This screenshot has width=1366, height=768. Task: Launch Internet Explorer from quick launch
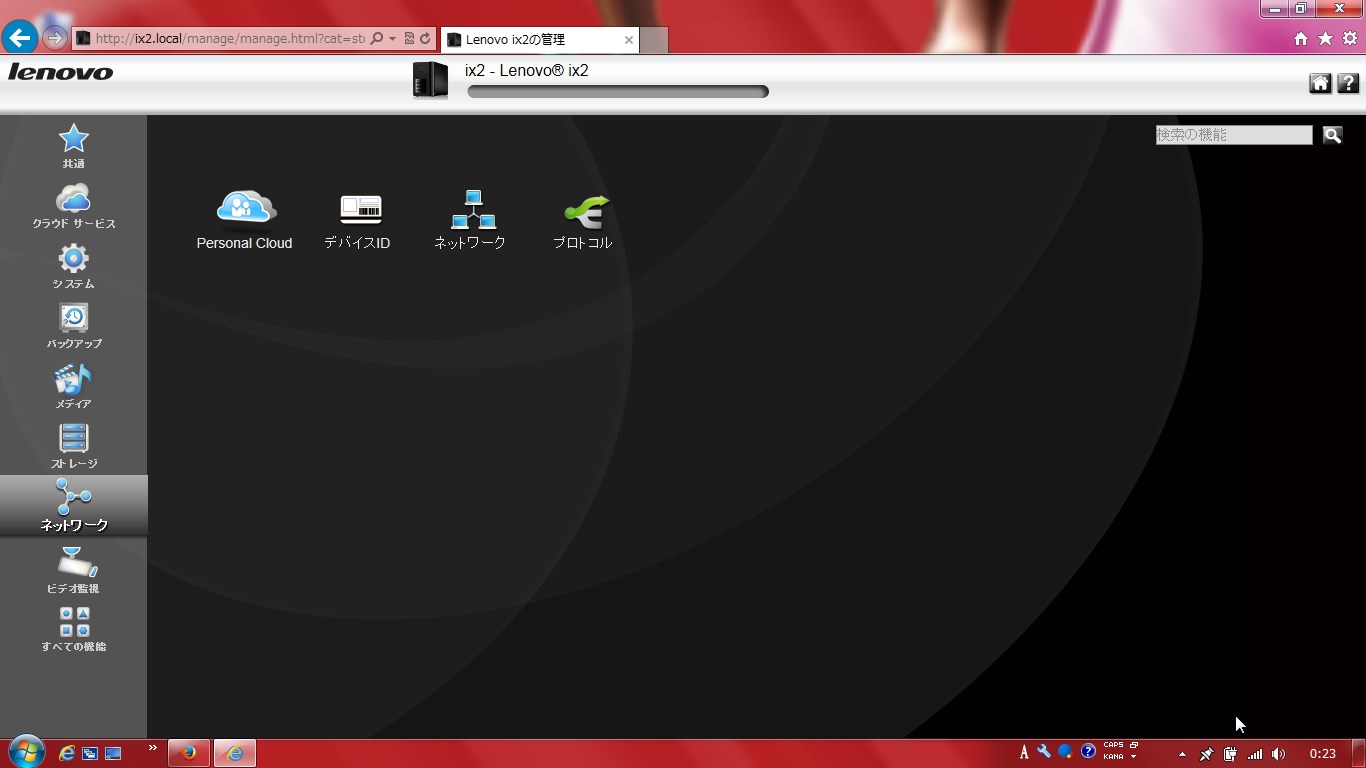pos(67,753)
